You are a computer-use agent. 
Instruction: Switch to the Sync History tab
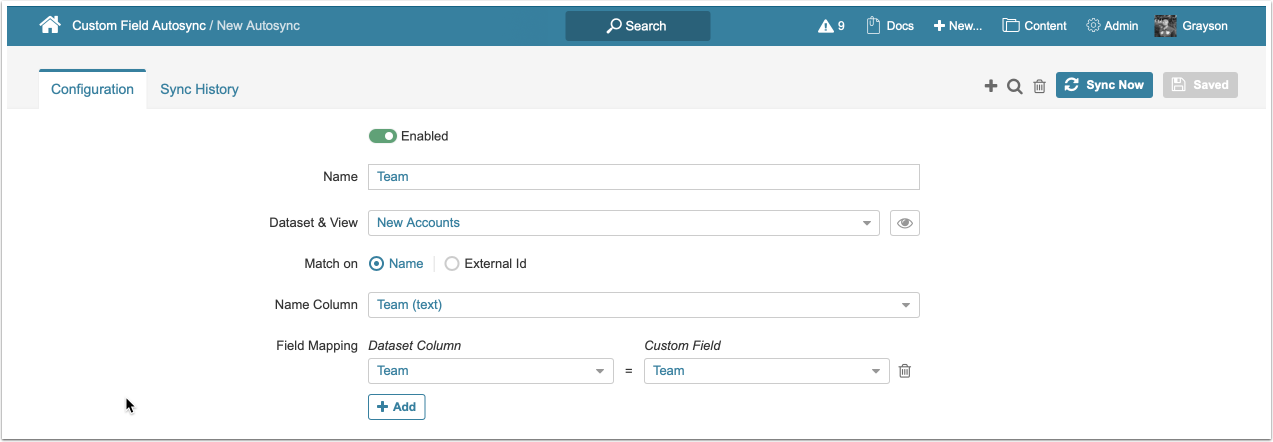coord(199,89)
